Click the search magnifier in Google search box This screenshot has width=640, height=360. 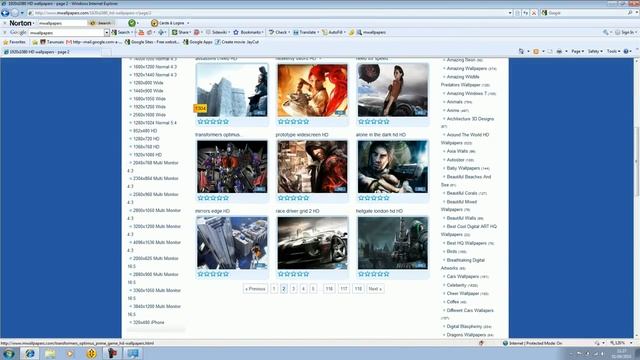click(x=630, y=13)
